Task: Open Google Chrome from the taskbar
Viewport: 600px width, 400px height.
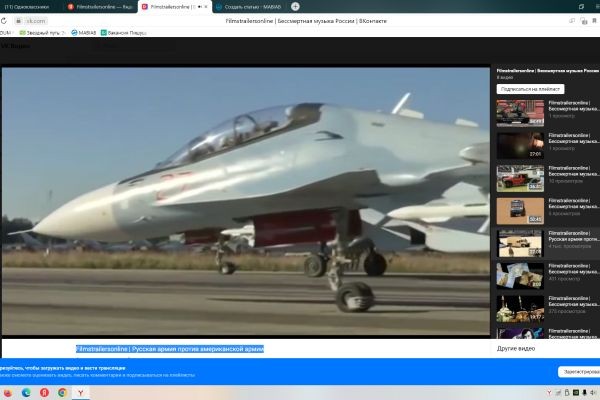Action: click(62, 393)
